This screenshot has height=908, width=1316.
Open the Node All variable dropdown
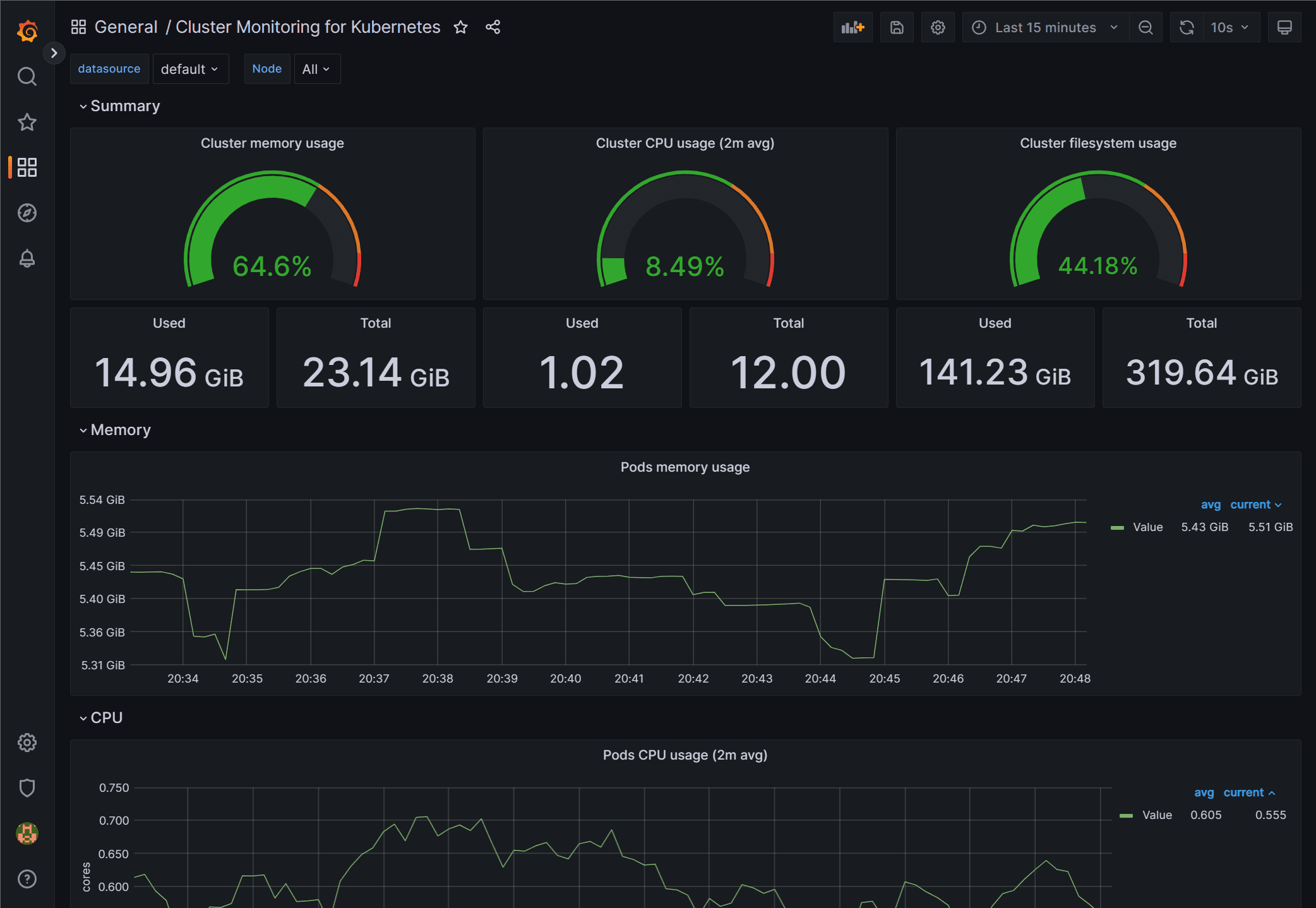pyautogui.click(x=317, y=69)
